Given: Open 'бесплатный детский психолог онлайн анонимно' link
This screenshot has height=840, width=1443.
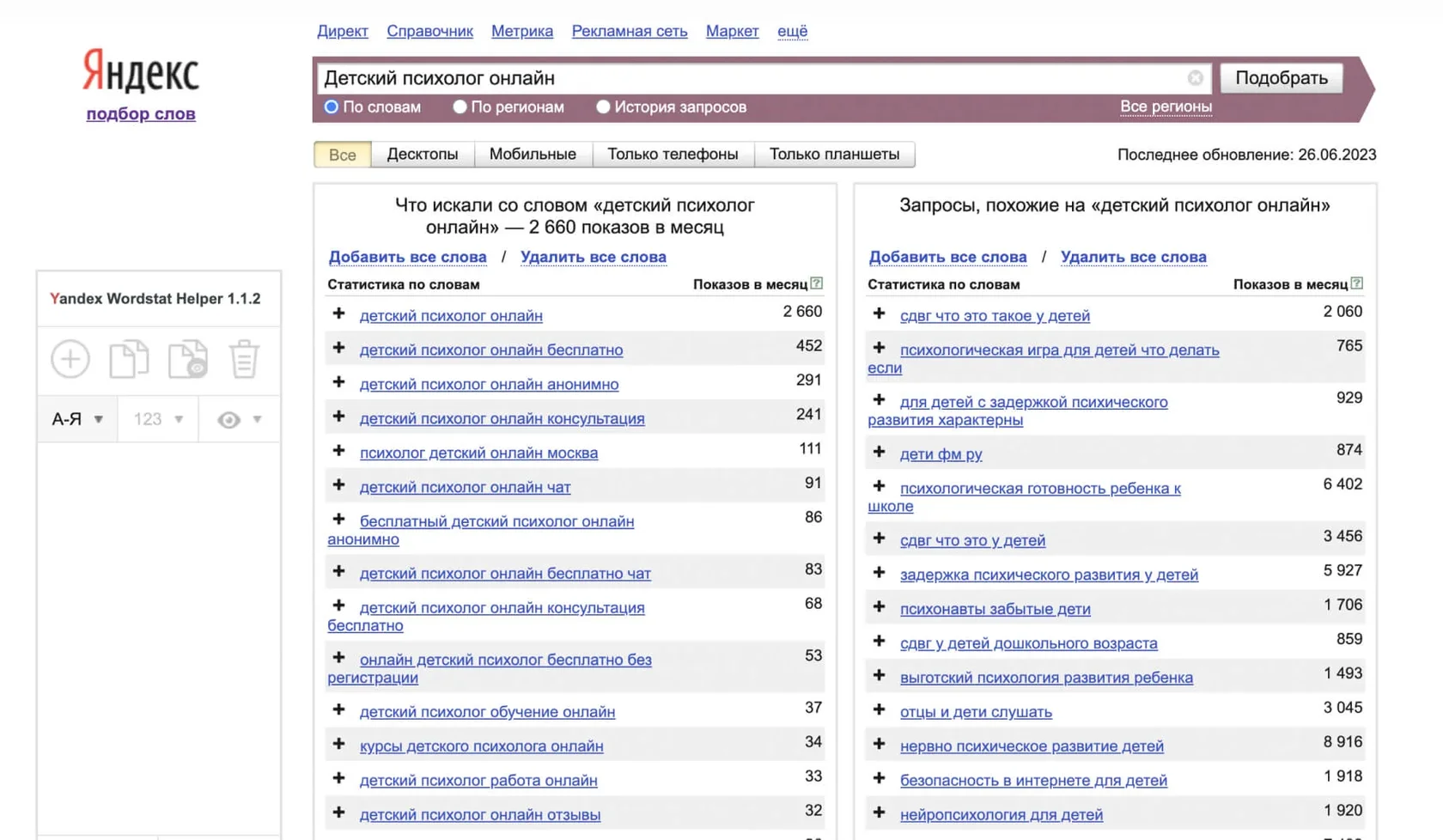Looking at the screenshot, I should pyautogui.click(x=481, y=530).
